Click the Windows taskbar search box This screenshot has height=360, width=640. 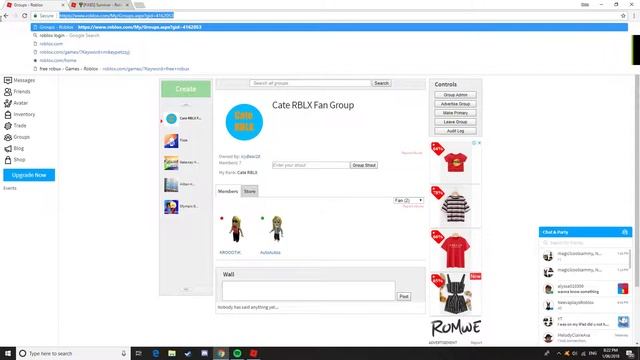pos(73,353)
